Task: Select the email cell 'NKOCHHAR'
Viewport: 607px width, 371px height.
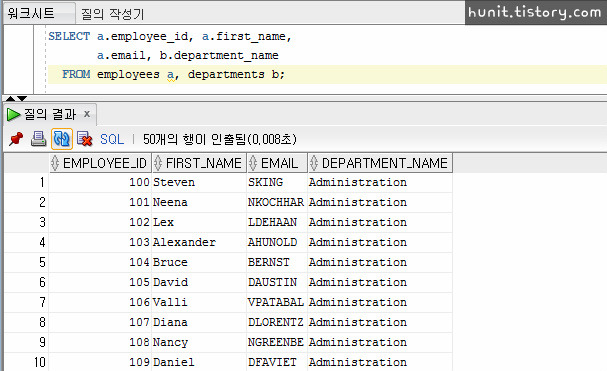Action: click(x=277, y=203)
